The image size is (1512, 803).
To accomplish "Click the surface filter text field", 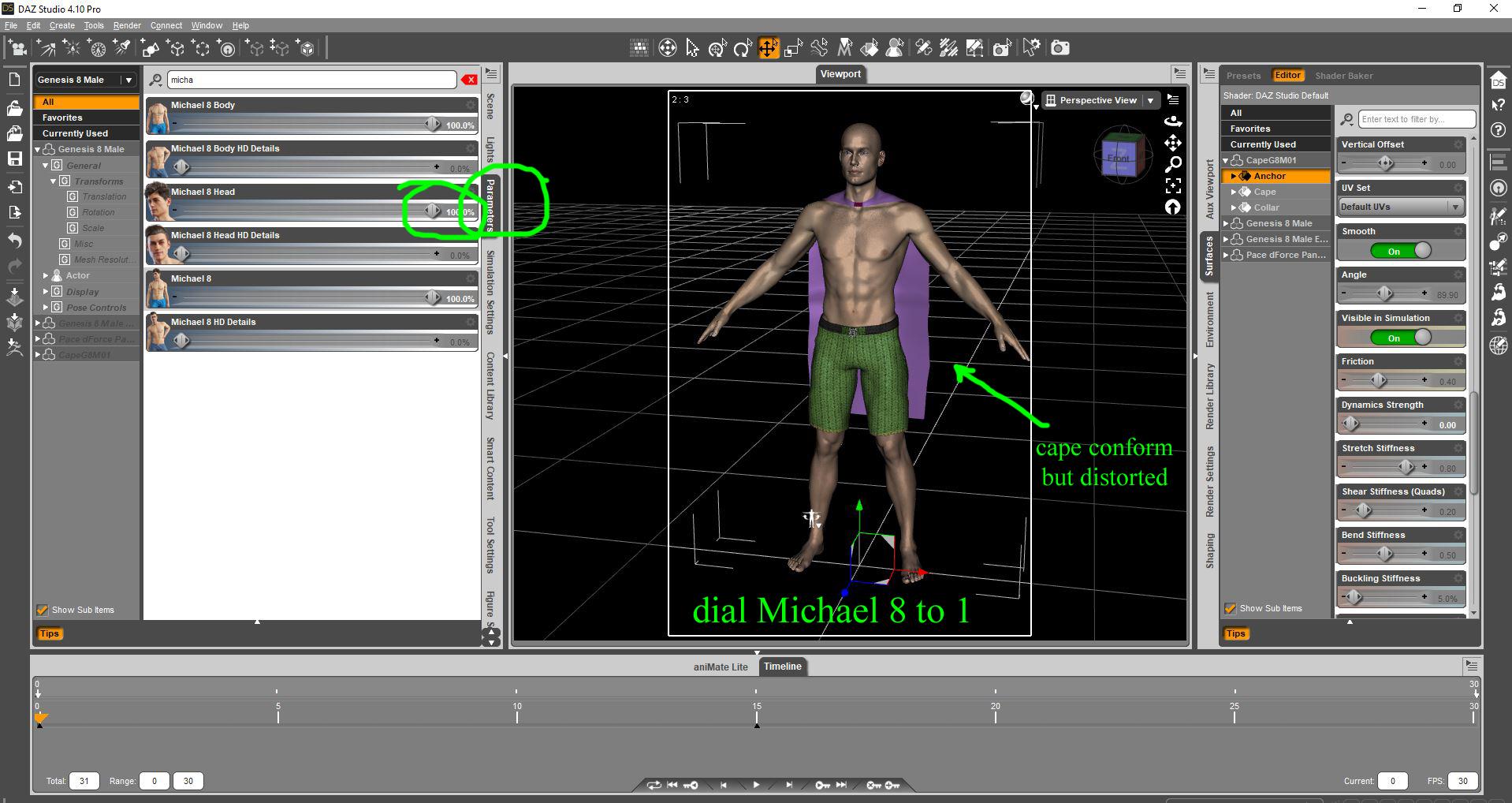I will 1416,119.
